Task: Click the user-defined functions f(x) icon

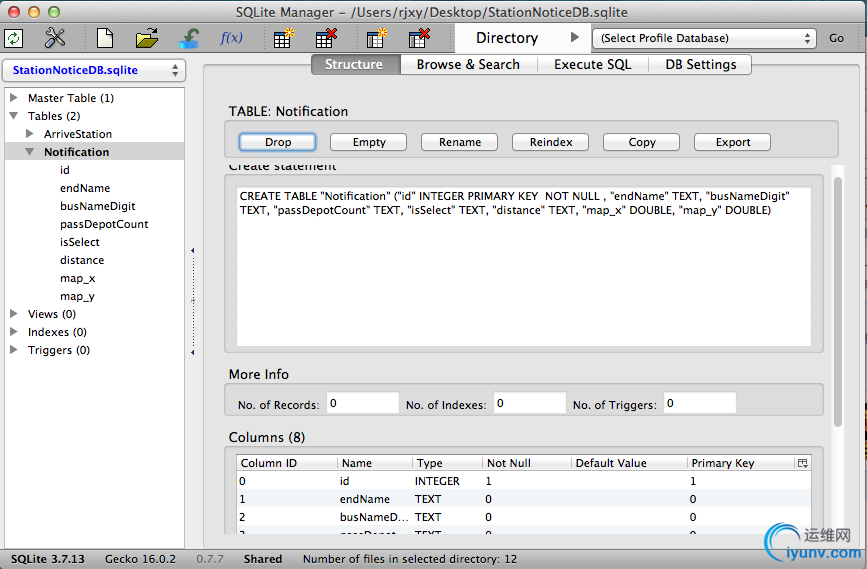Action: [x=231, y=38]
